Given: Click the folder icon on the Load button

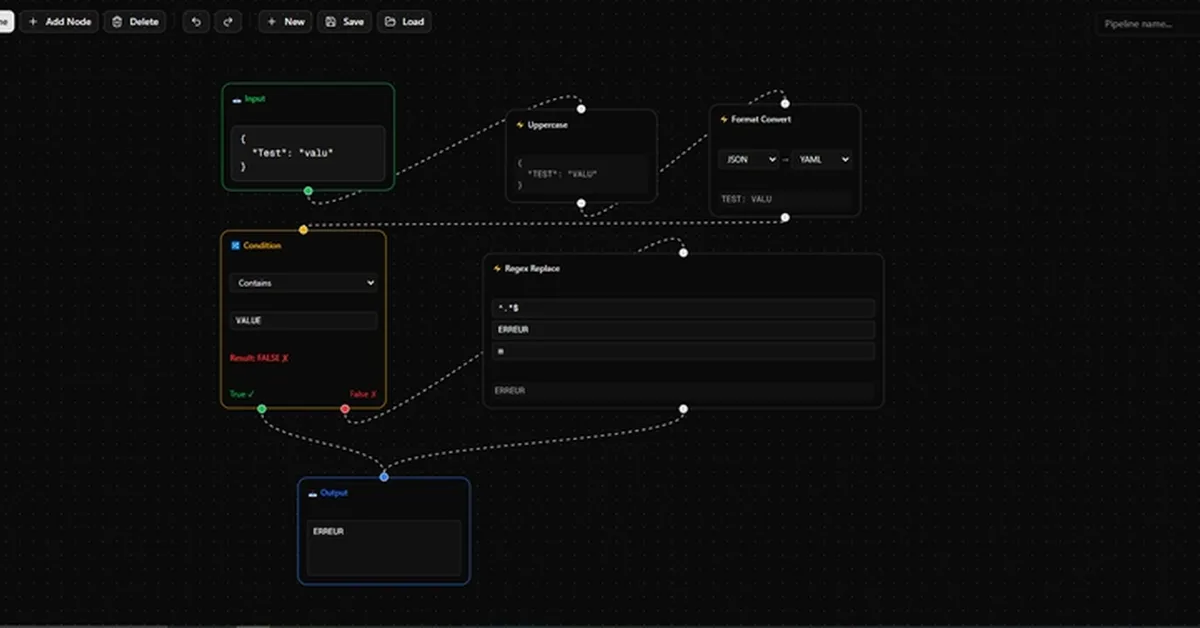Looking at the screenshot, I should (x=388, y=21).
